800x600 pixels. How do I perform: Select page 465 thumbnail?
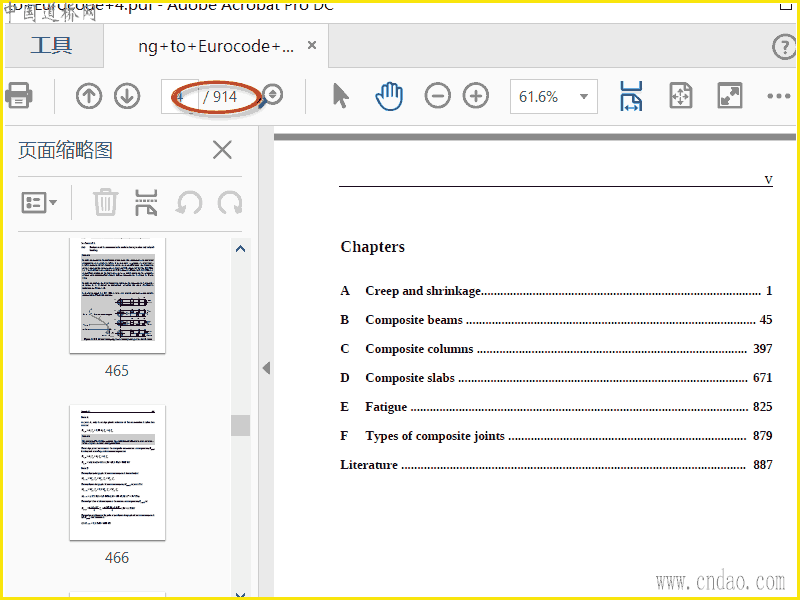117,295
